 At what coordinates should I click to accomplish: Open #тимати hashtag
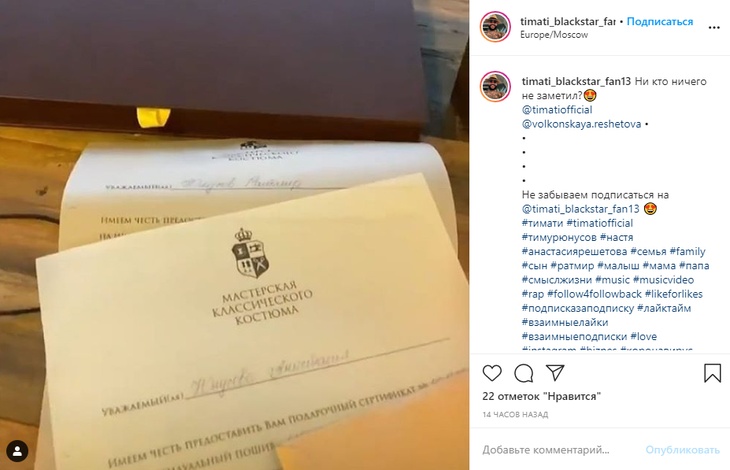click(542, 223)
